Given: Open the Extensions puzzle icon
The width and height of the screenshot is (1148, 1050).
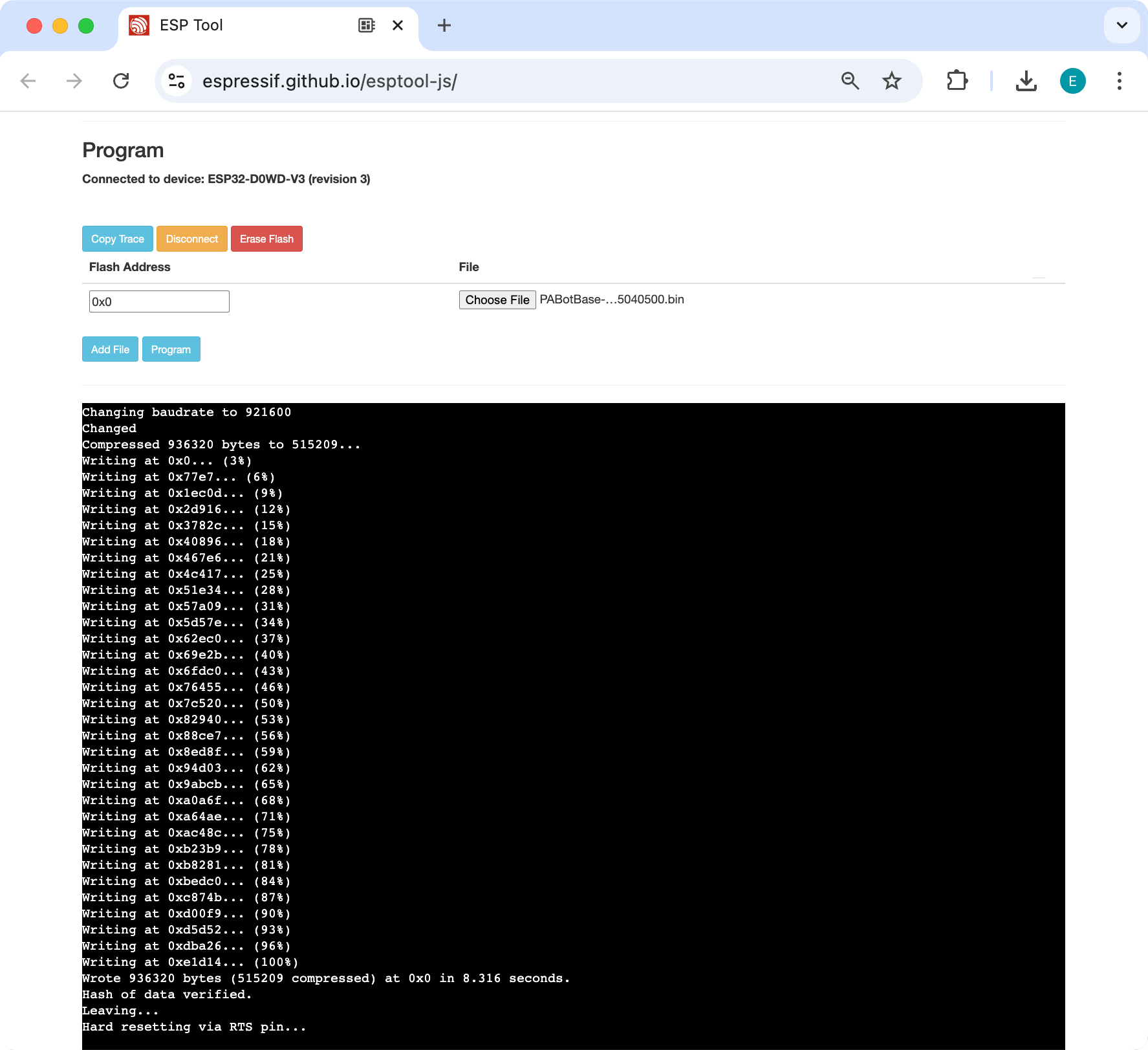Looking at the screenshot, I should coord(957,81).
